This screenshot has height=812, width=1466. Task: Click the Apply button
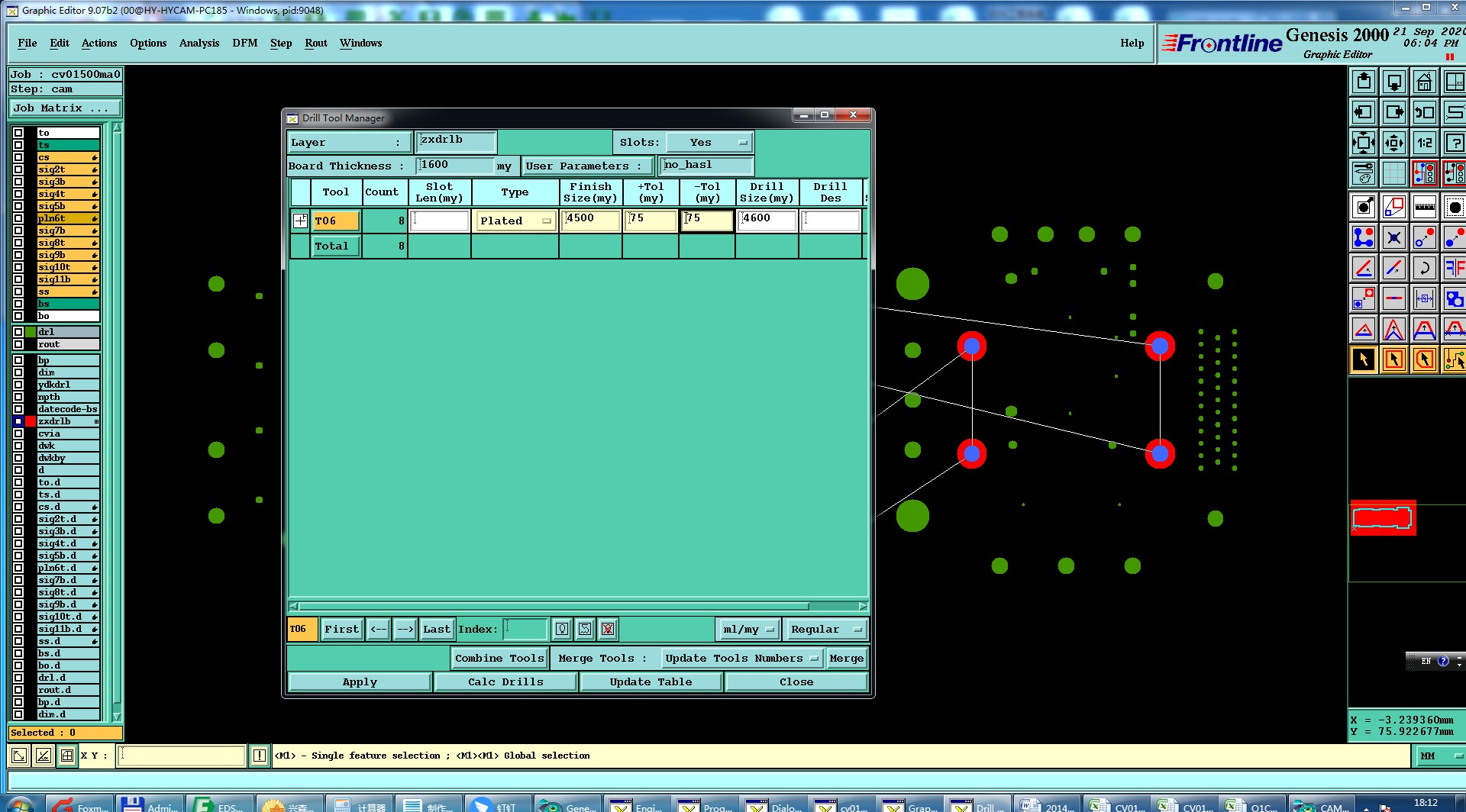pyautogui.click(x=360, y=681)
